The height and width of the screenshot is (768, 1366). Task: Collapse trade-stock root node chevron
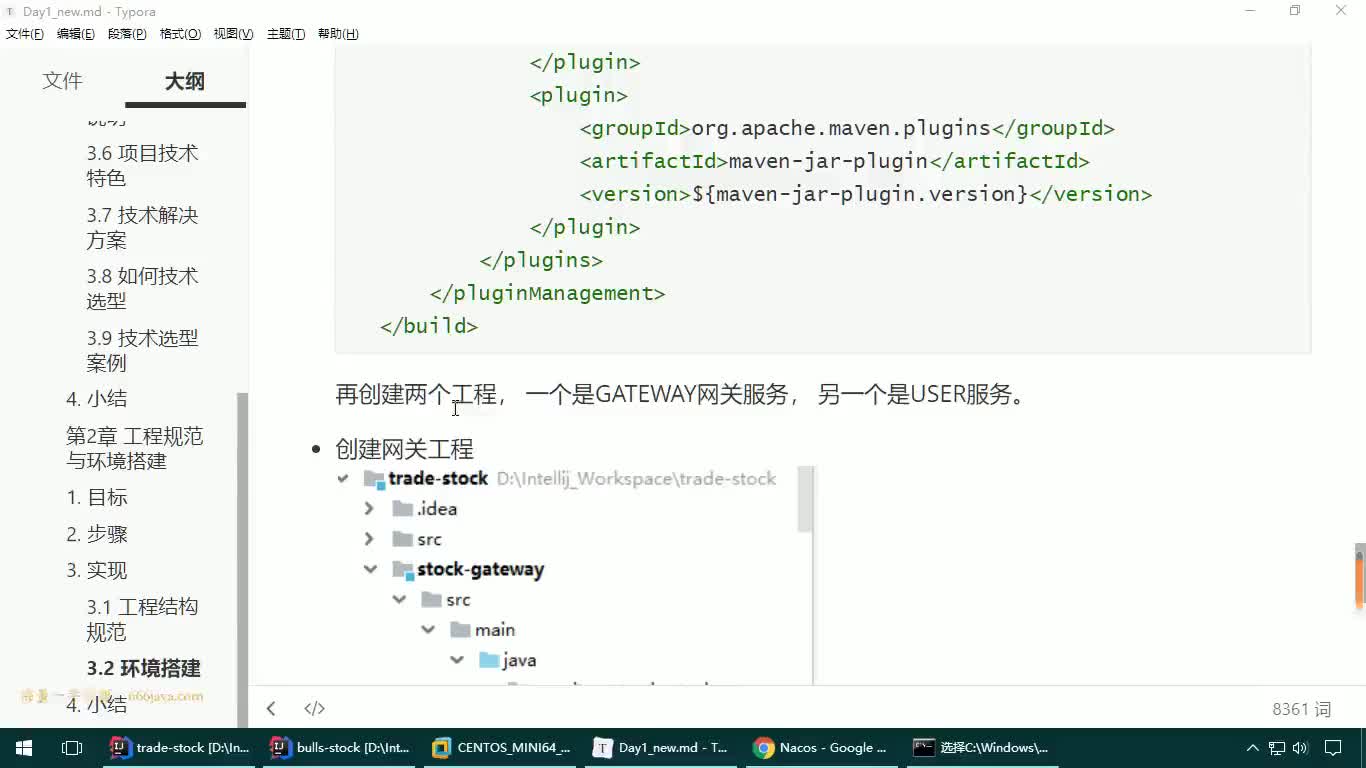click(x=344, y=479)
